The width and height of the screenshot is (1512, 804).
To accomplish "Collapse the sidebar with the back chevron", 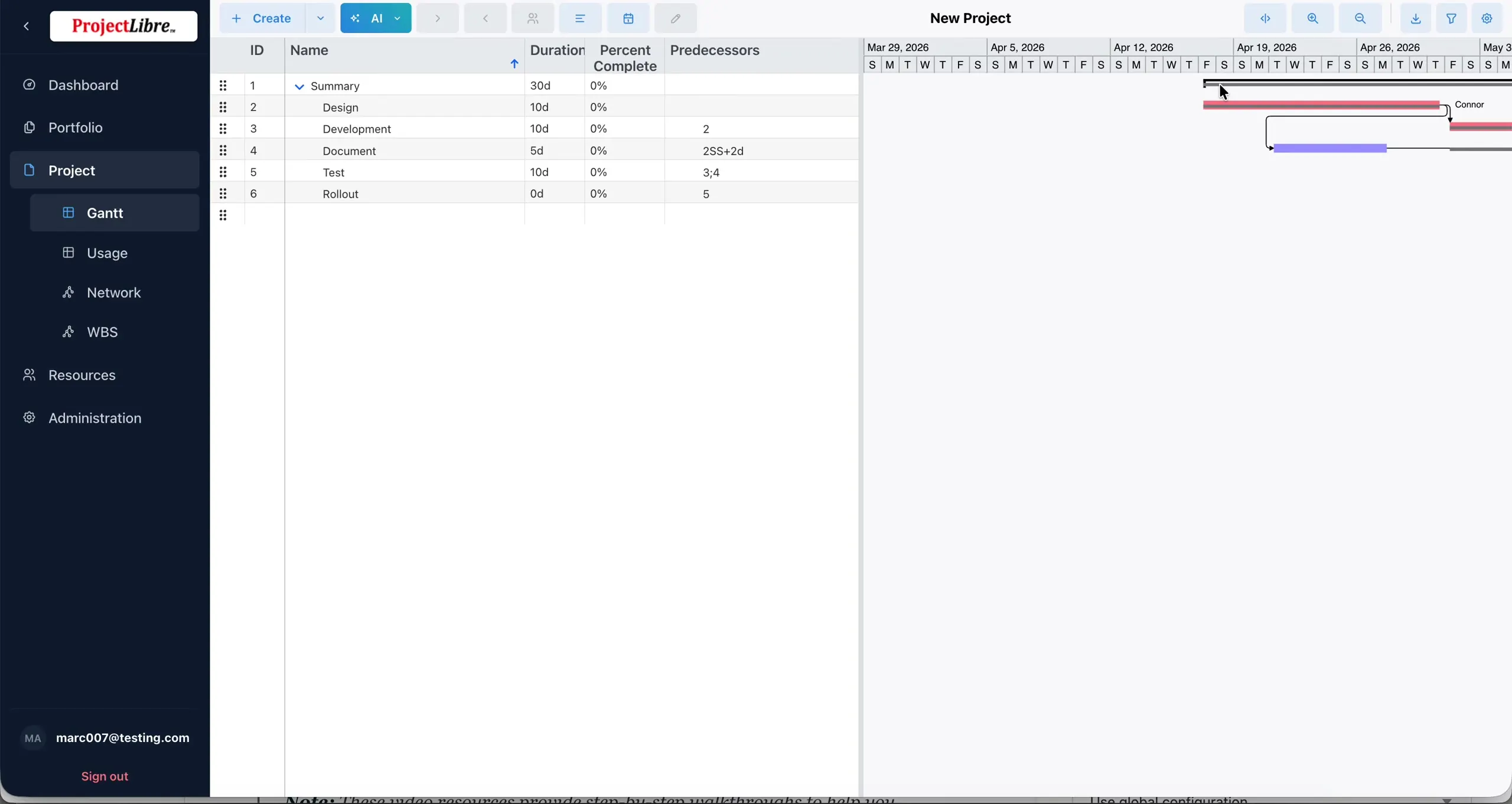I will [27, 26].
